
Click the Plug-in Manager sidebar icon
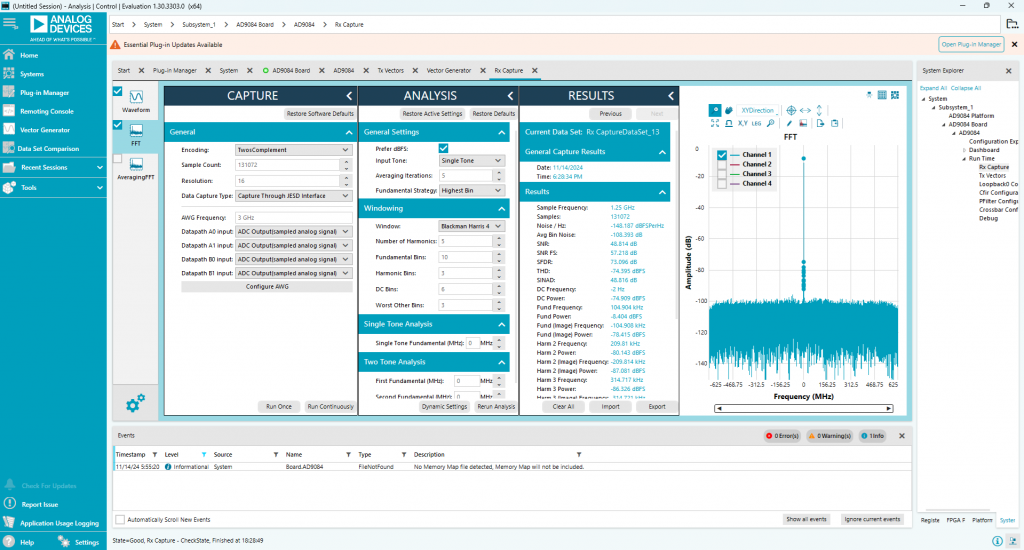click(x=9, y=92)
